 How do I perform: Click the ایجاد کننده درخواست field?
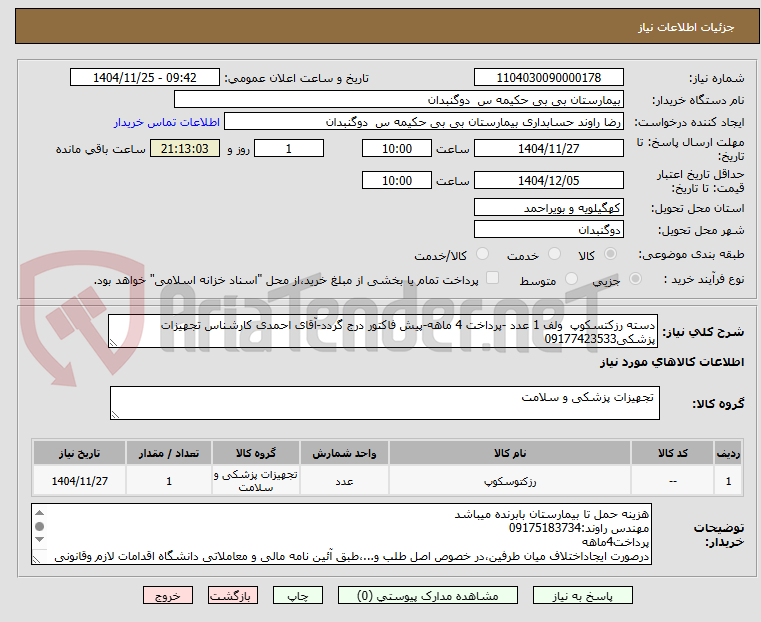424,122
